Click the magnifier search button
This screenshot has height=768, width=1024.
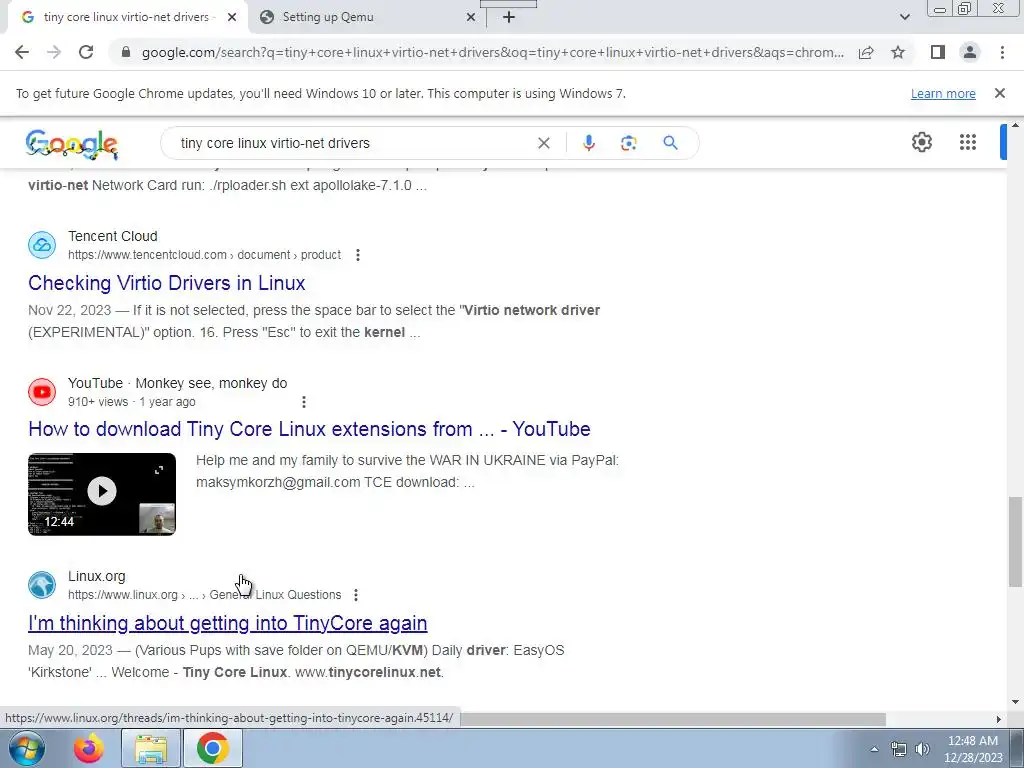670,143
